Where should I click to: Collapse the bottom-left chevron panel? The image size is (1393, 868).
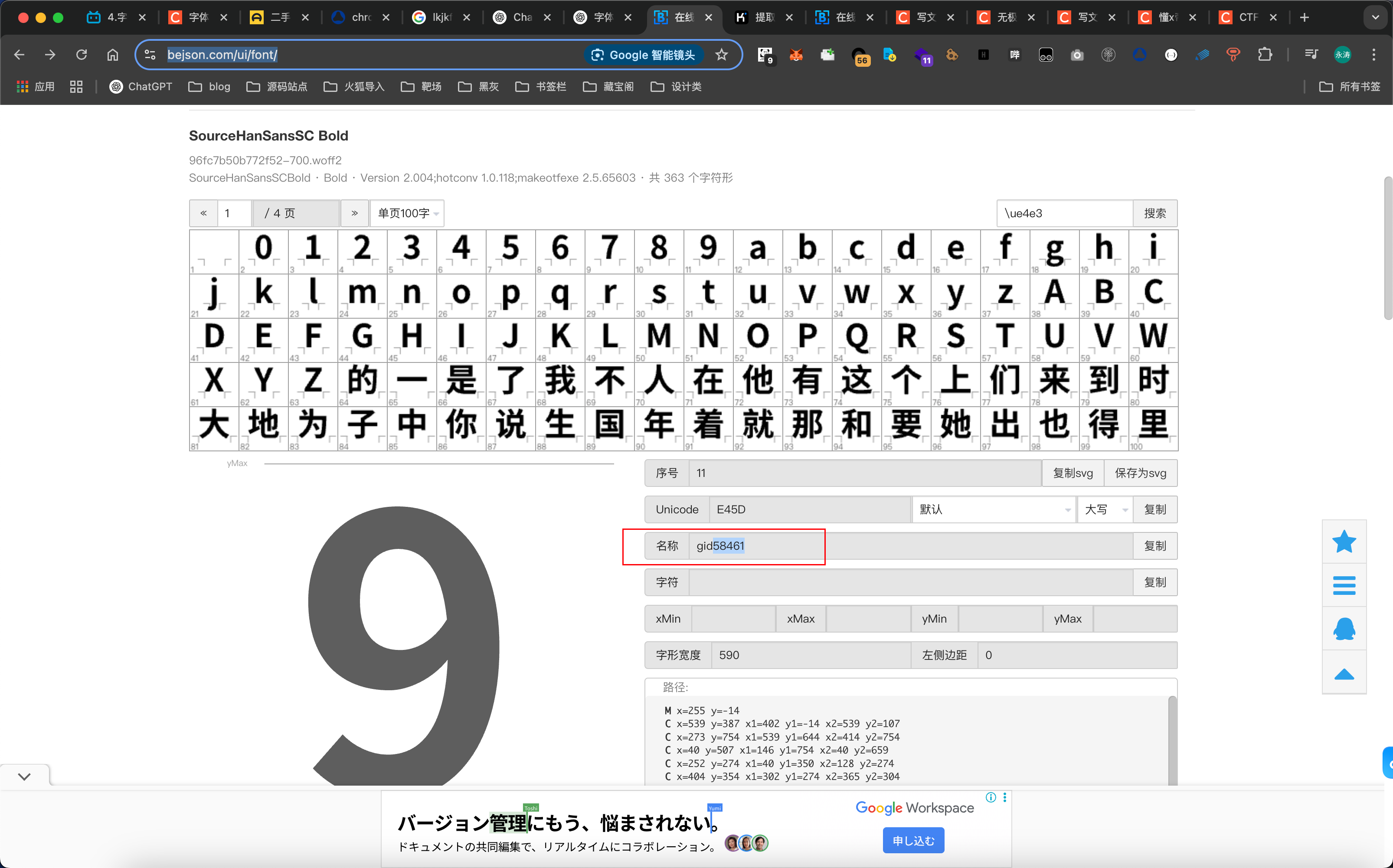coord(24,776)
